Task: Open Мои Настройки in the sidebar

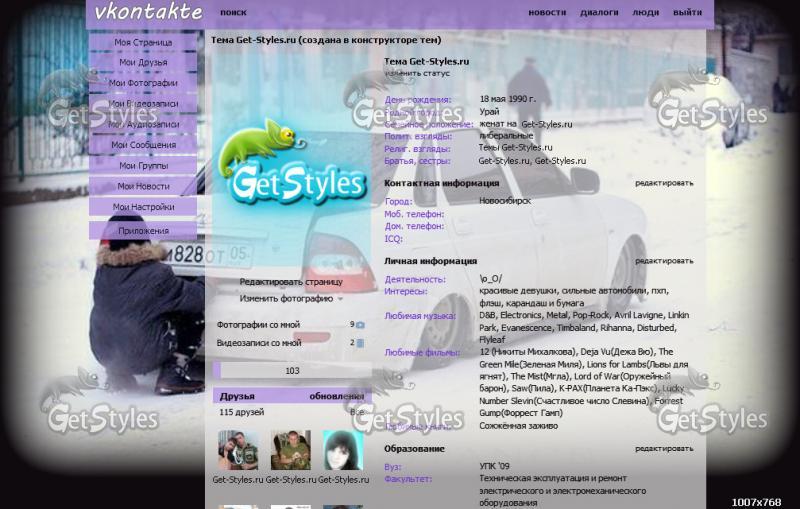Action: [x=143, y=207]
